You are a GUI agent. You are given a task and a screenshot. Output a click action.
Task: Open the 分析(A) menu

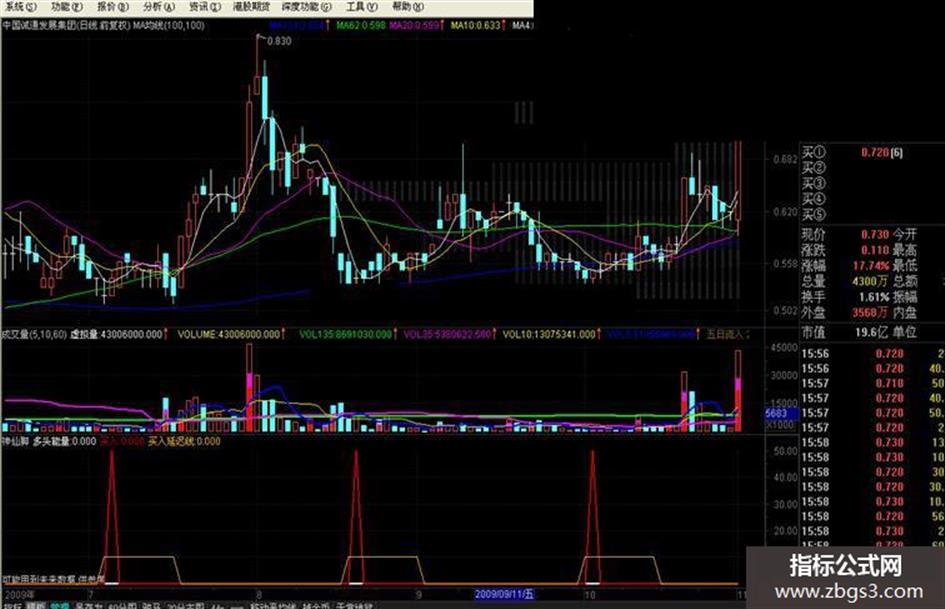click(x=159, y=7)
